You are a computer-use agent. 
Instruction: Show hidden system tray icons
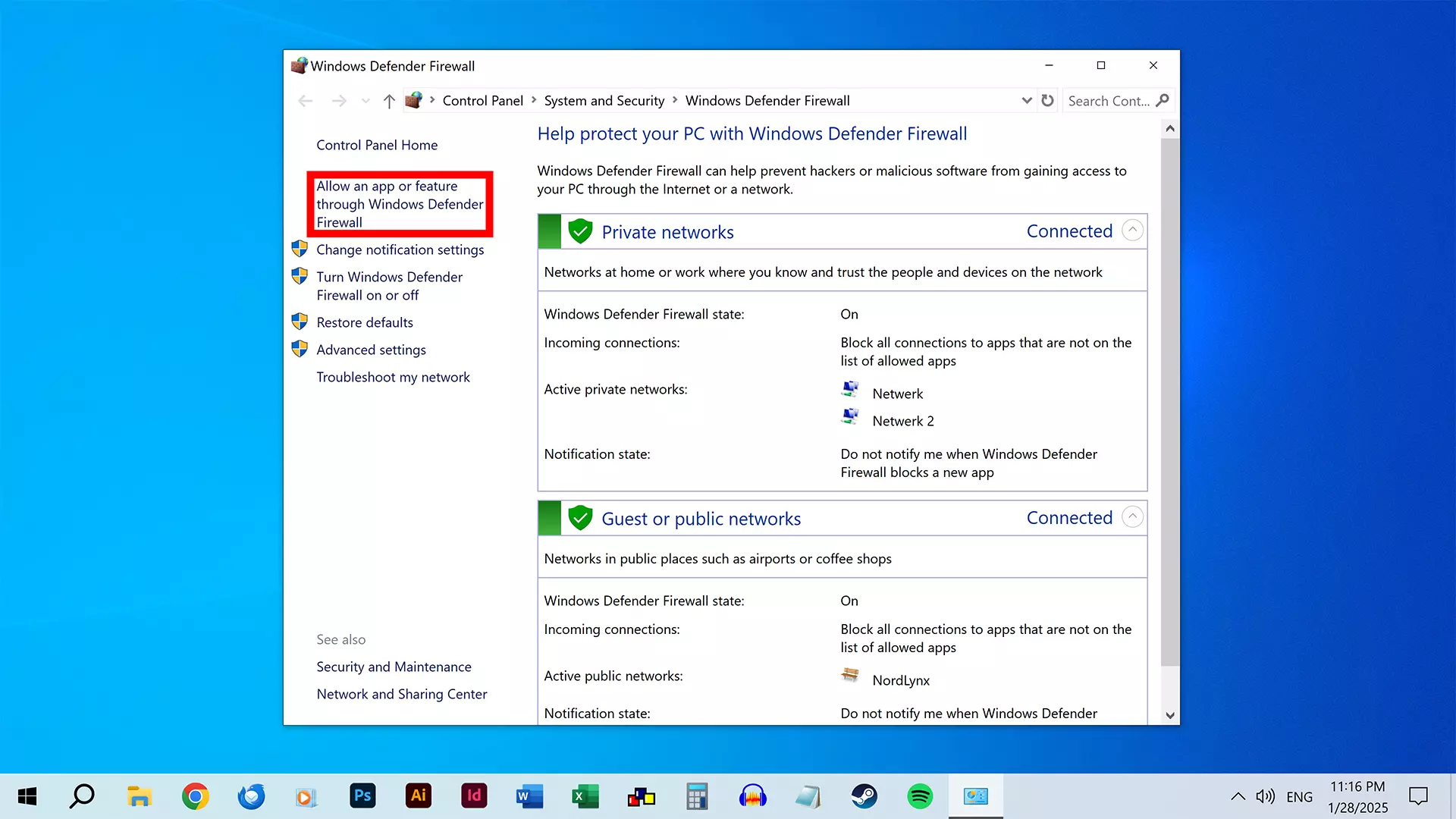click(1238, 796)
